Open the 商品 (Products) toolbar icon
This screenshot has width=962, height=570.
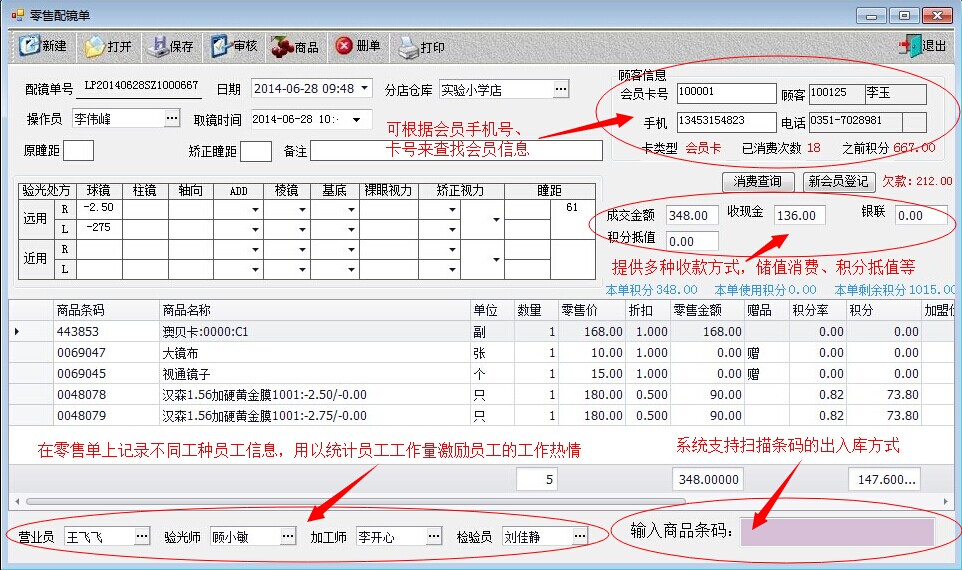tap(295, 46)
